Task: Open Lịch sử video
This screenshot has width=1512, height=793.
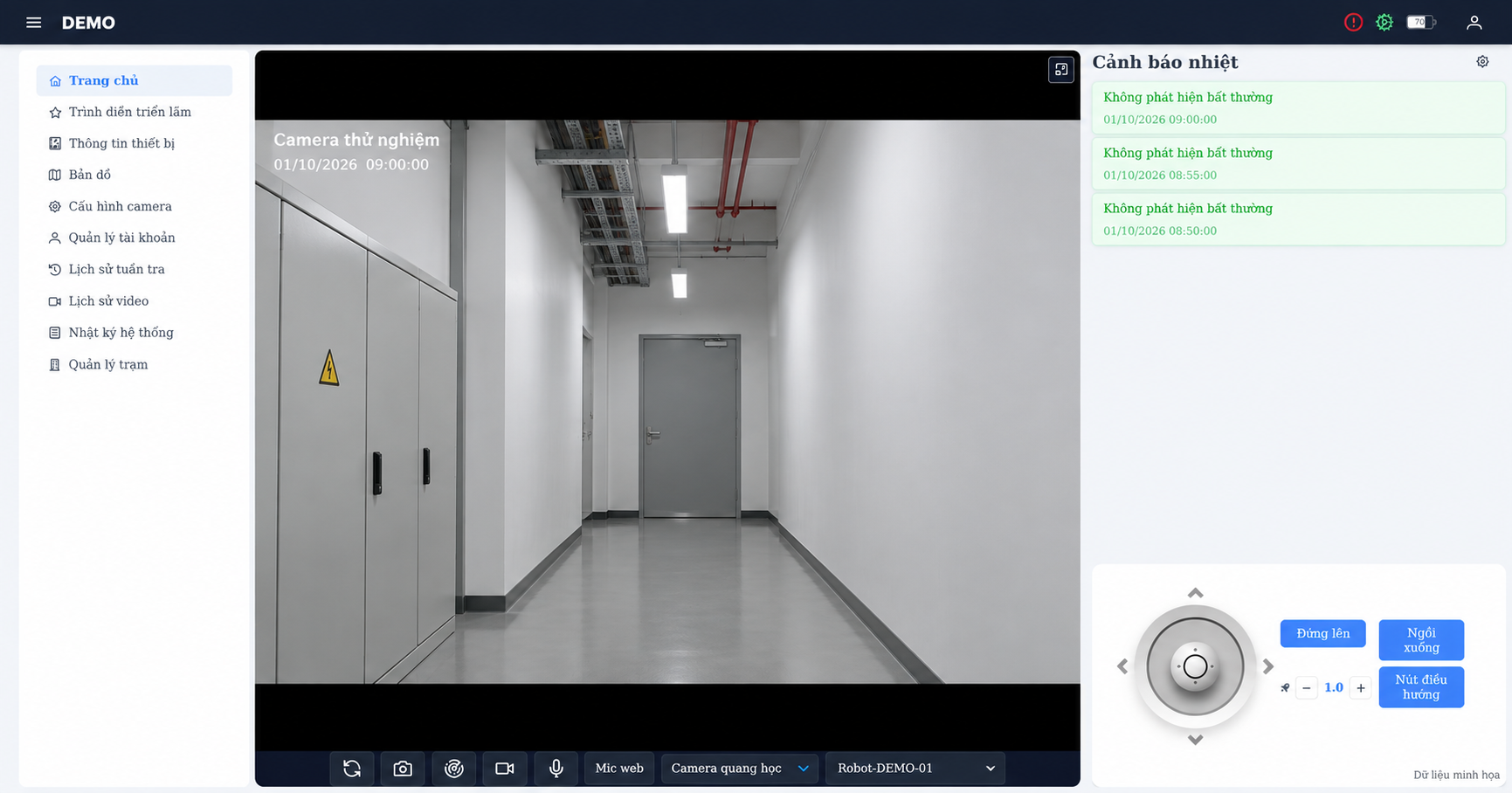Action: (135, 300)
